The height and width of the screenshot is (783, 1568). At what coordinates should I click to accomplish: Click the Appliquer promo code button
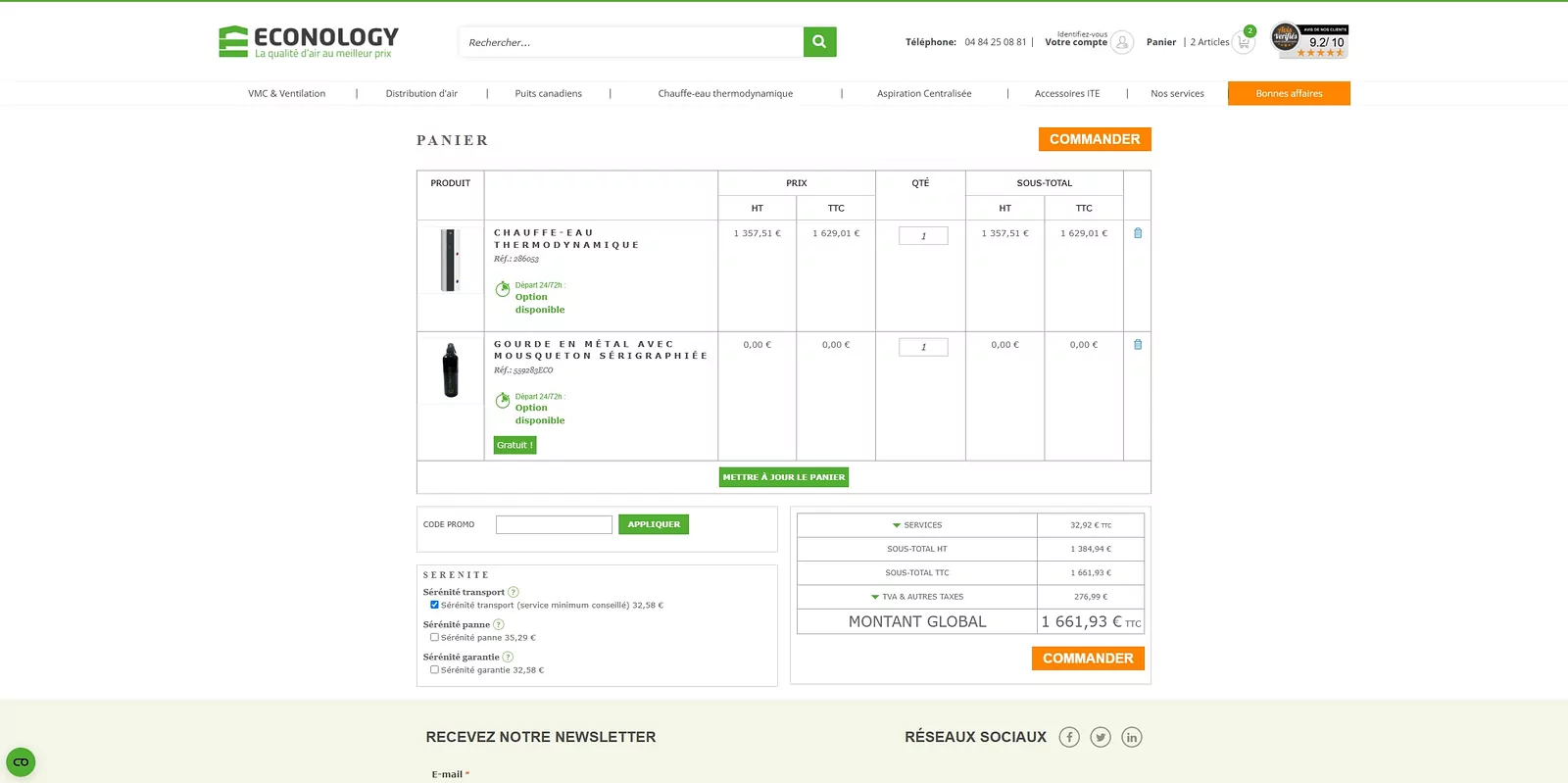(x=654, y=524)
